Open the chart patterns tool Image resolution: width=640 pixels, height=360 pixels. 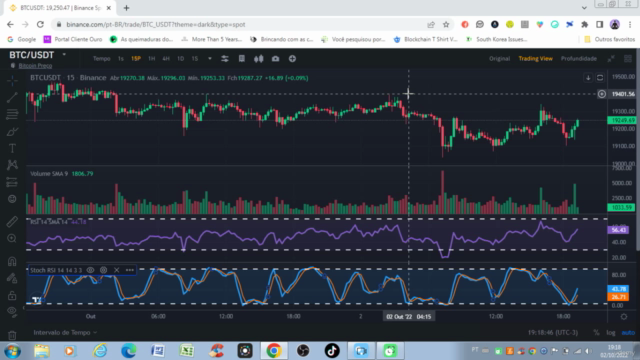[12, 165]
